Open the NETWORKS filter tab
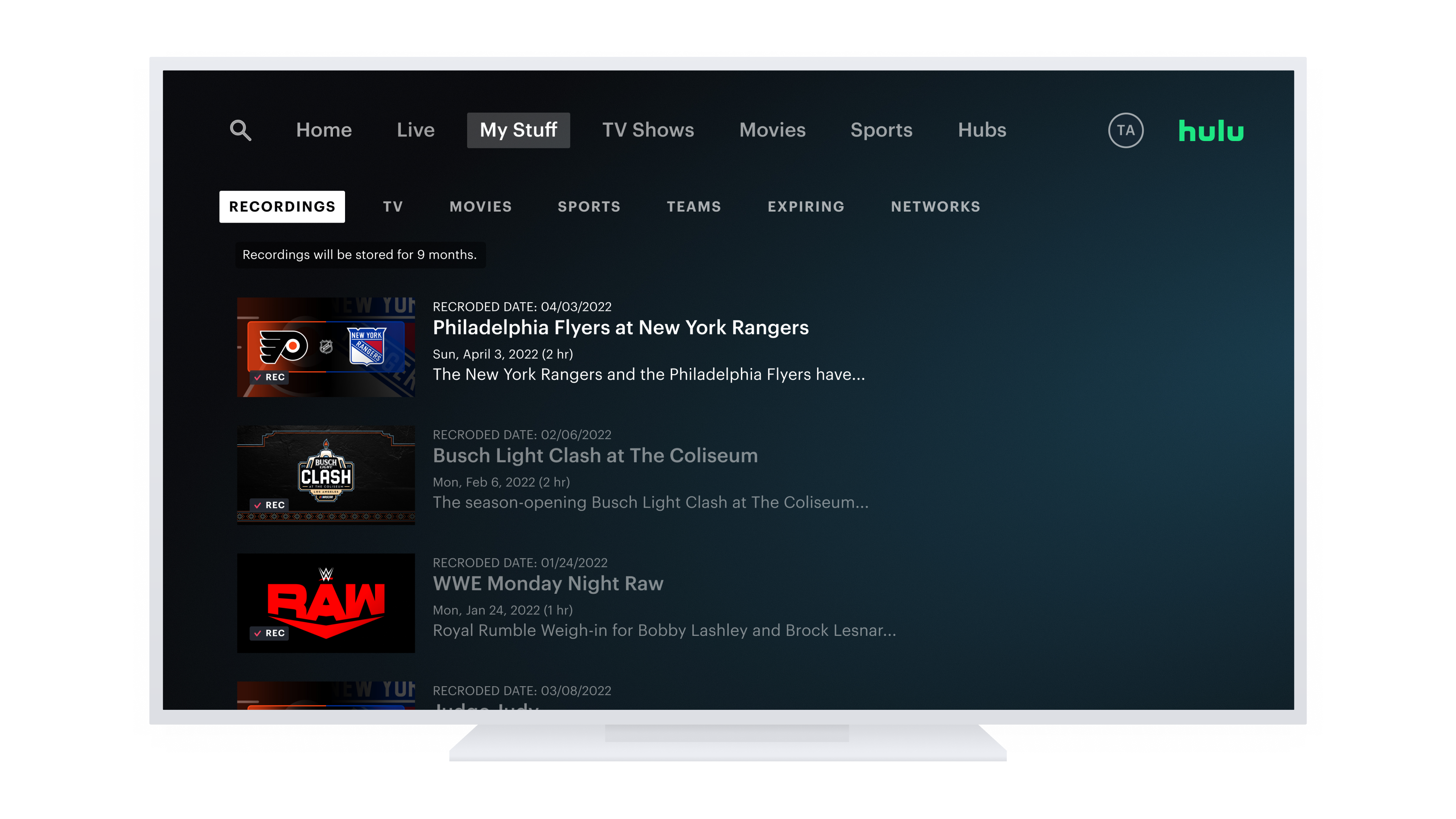The image size is (1456, 819). (935, 206)
